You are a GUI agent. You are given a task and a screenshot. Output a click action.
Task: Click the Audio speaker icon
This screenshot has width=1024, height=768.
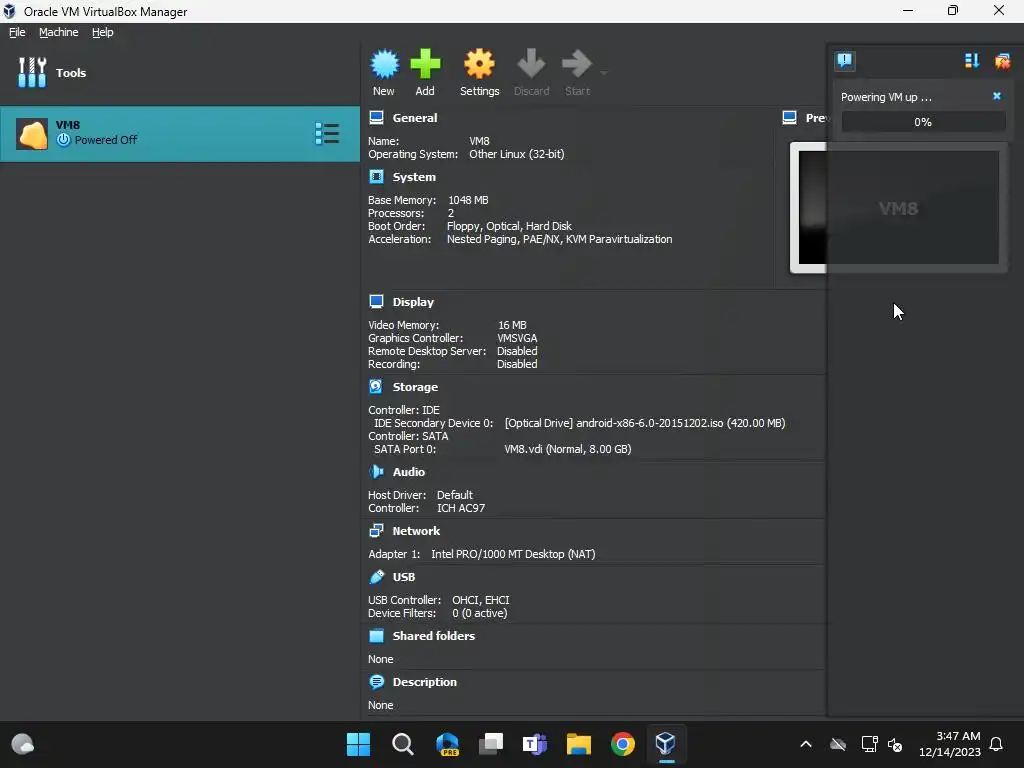(x=376, y=472)
